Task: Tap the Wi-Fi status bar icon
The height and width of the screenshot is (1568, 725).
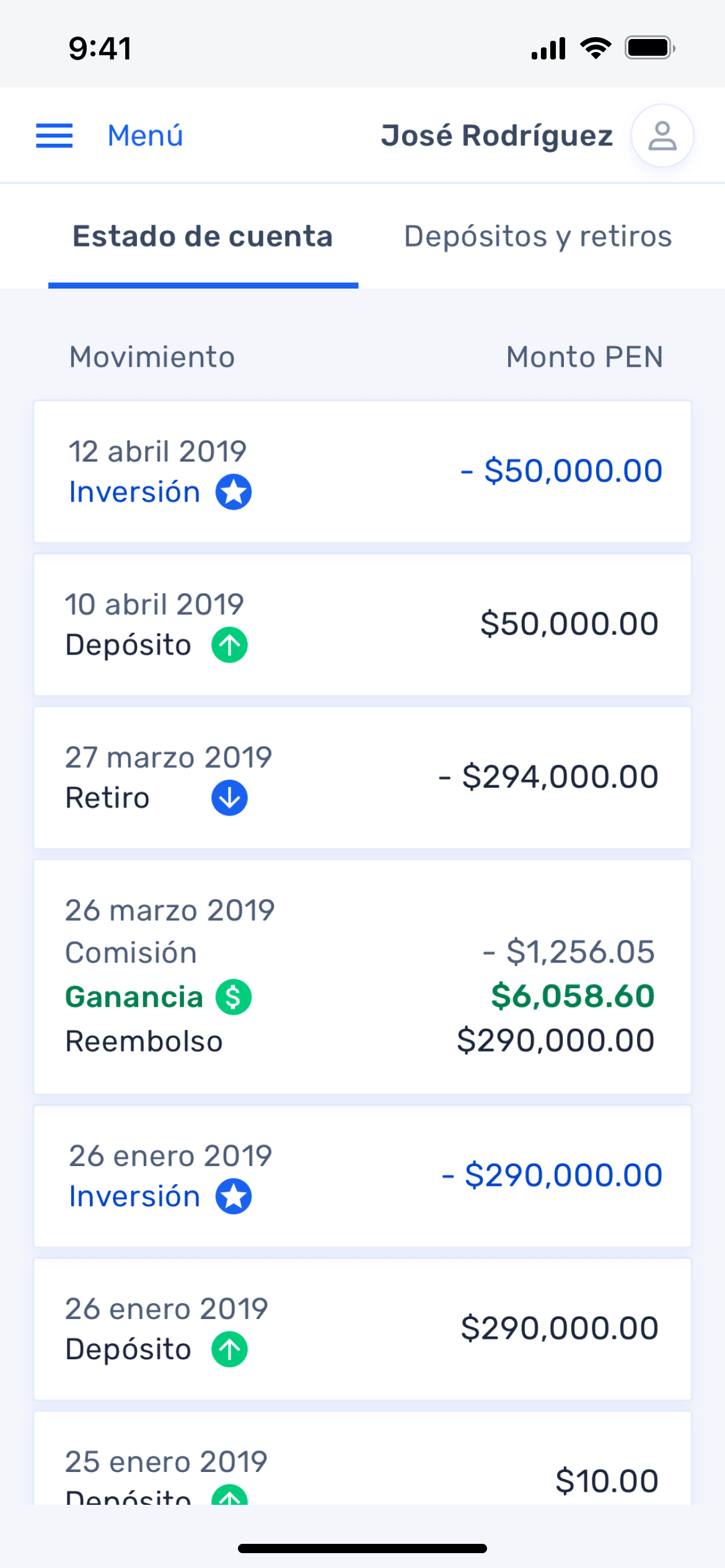Action: tap(595, 48)
